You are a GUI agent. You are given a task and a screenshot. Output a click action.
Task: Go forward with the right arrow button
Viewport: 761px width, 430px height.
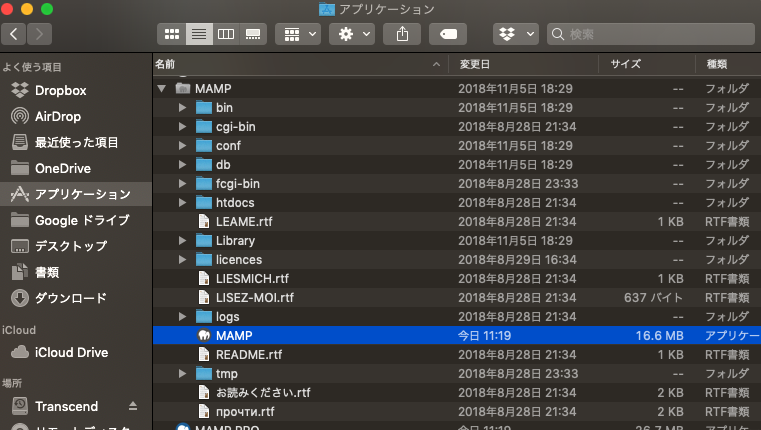click(39, 34)
